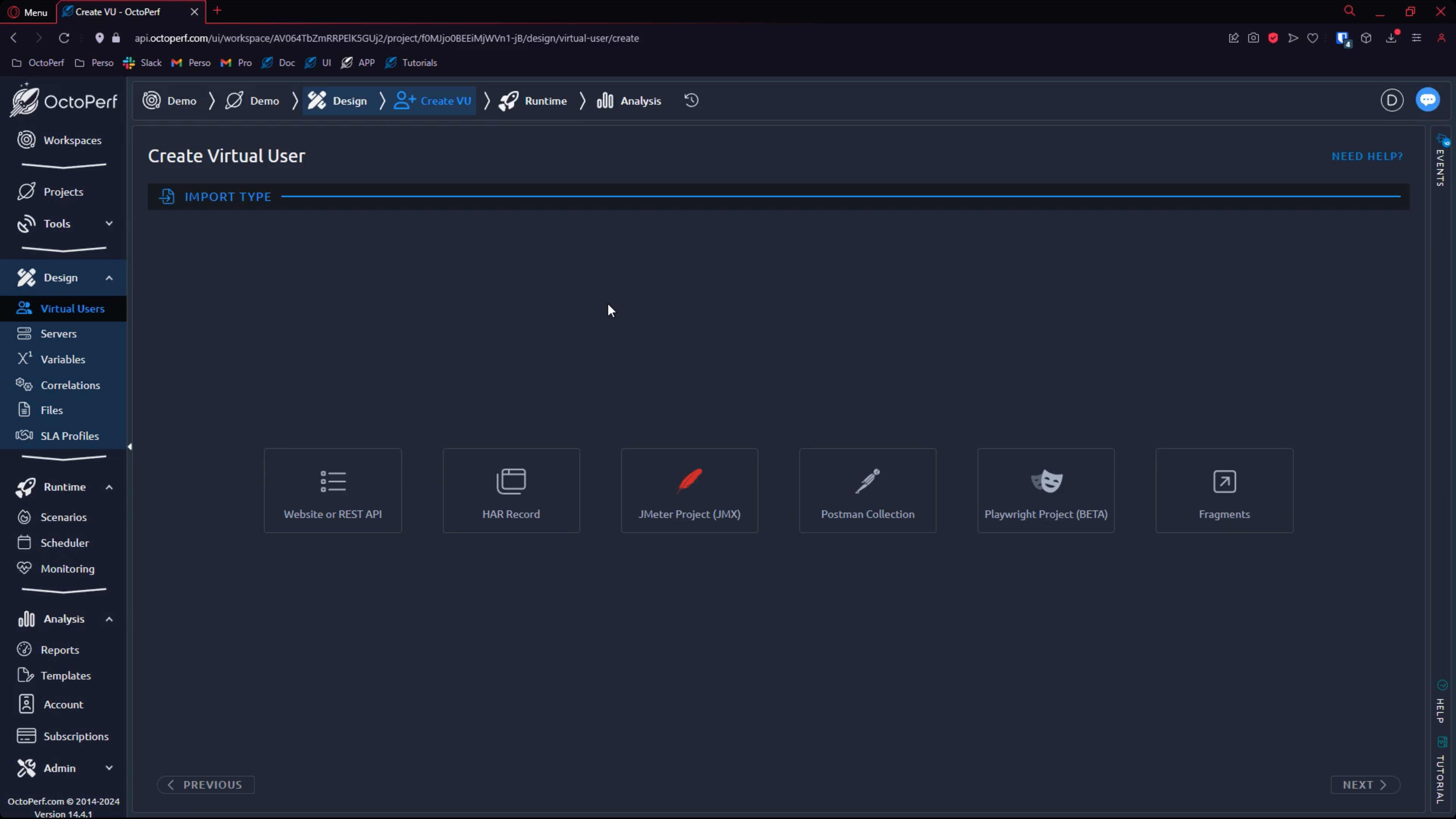This screenshot has height=819, width=1456.
Task: Open Virtual Users page
Action: pos(63,309)
